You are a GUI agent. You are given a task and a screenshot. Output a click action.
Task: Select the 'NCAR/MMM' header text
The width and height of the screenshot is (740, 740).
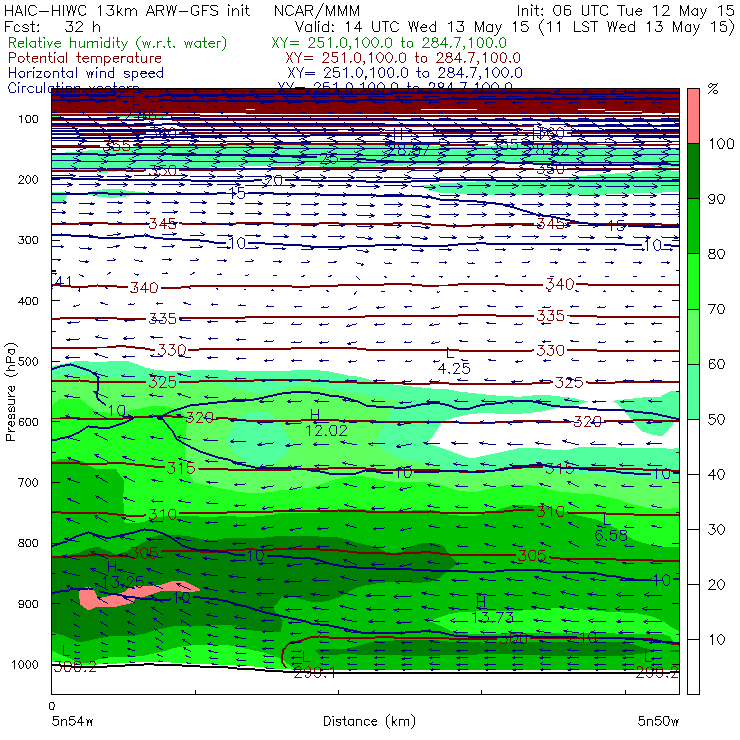coord(317,10)
